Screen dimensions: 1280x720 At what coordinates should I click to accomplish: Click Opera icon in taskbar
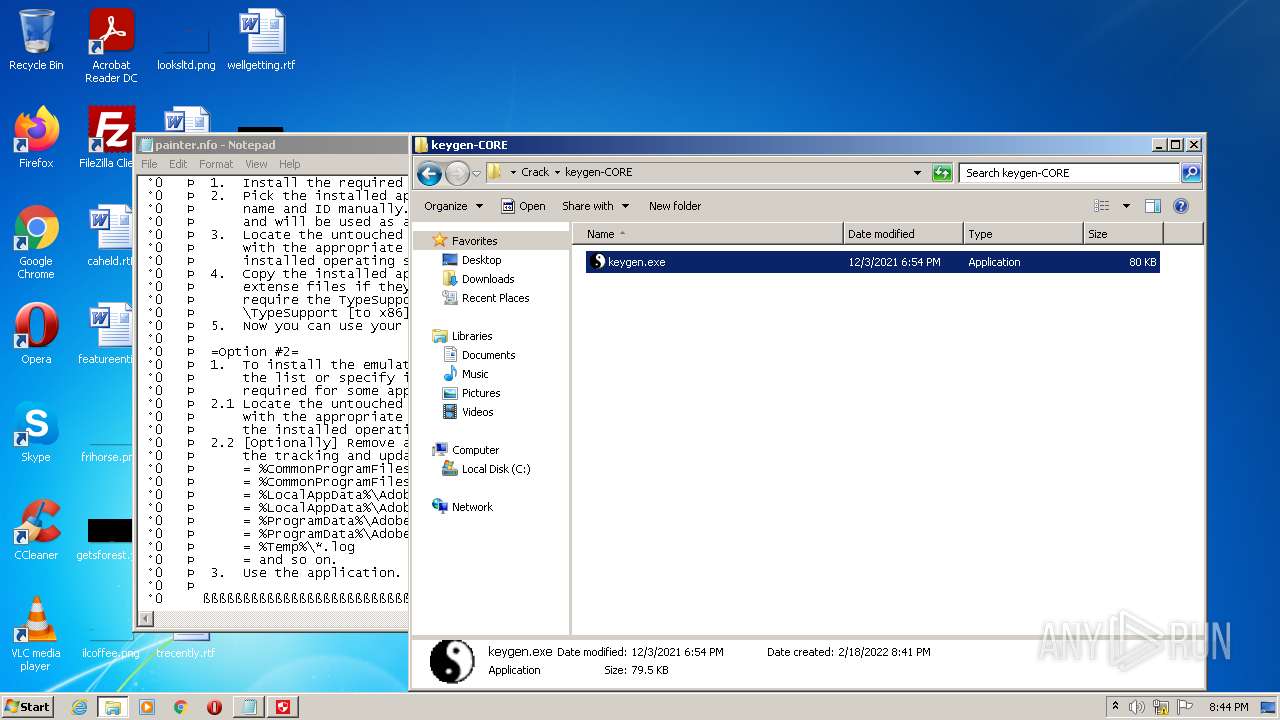point(215,707)
